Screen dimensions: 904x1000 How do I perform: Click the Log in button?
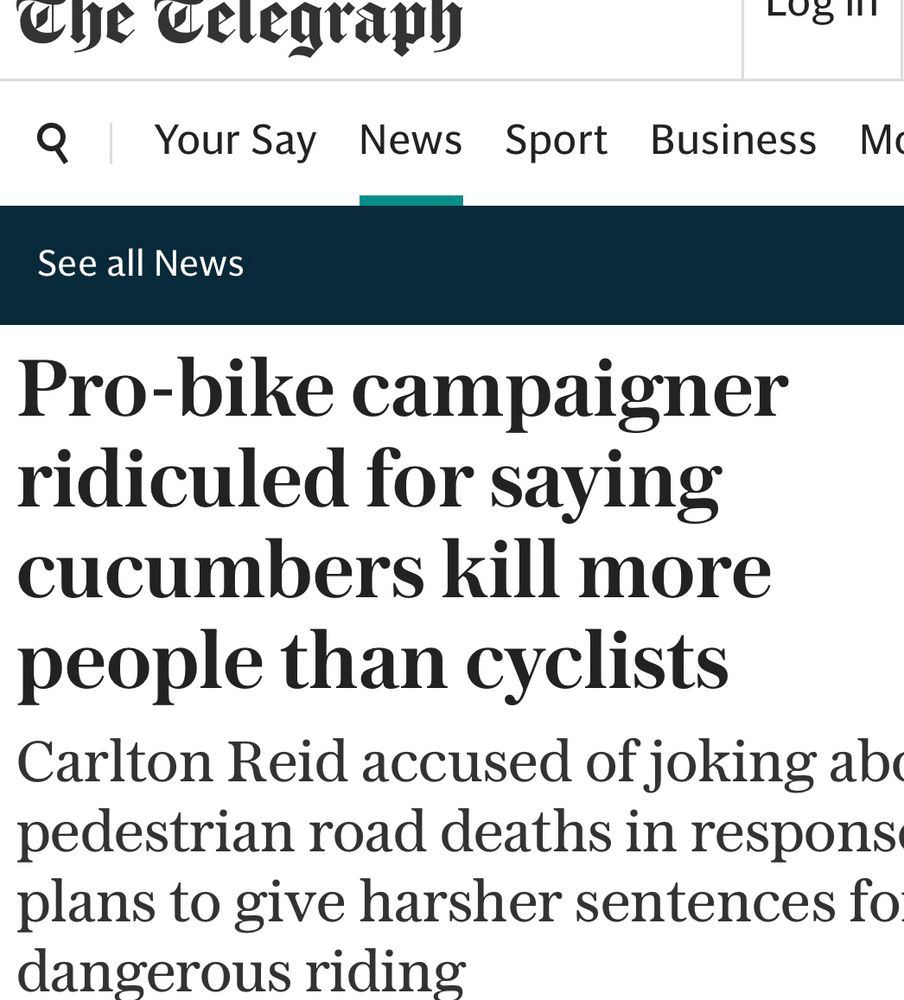(822, 10)
